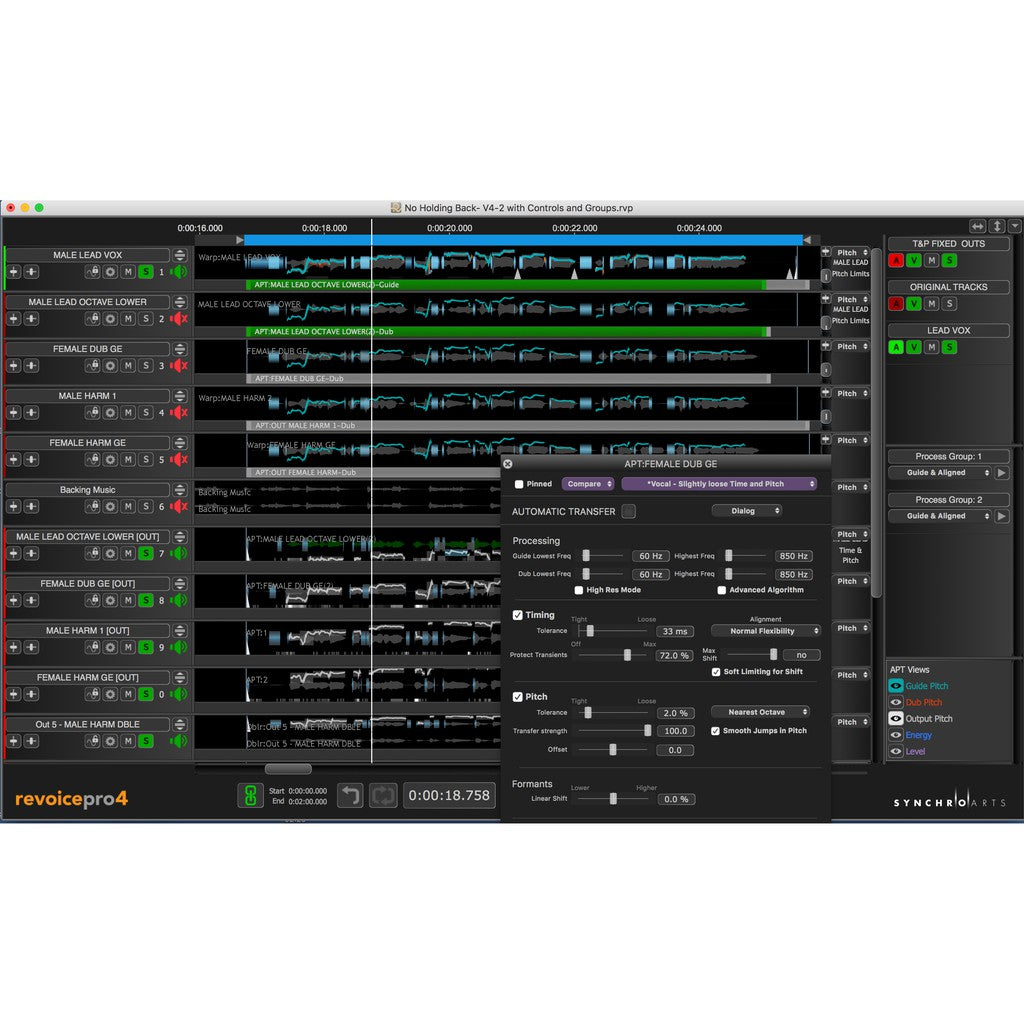This screenshot has width=1024, height=1024.
Task: Enable High Res Mode in the APT dialog
Action: click(579, 590)
